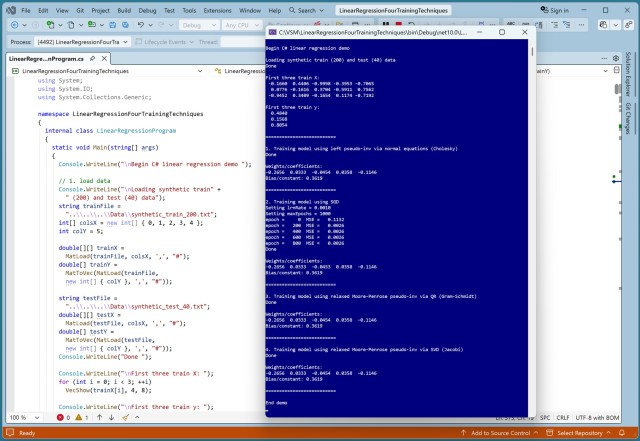Click Add to Source Control
The image size is (640, 441).
[500, 433]
